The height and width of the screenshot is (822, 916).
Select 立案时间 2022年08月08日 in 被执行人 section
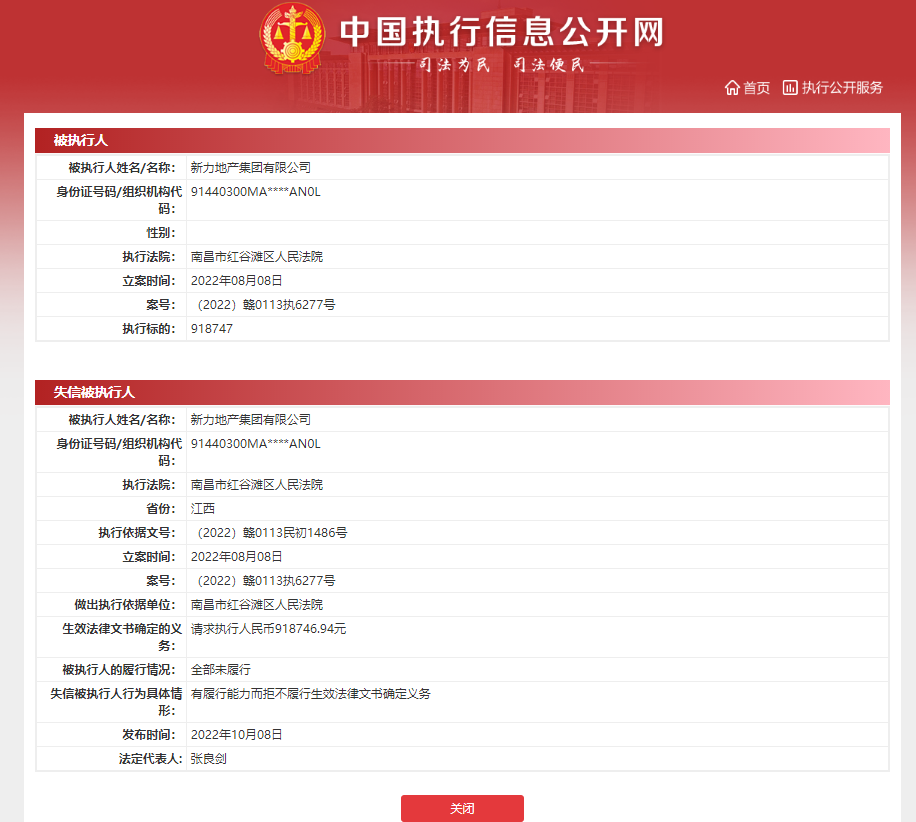[x=236, y=280]
